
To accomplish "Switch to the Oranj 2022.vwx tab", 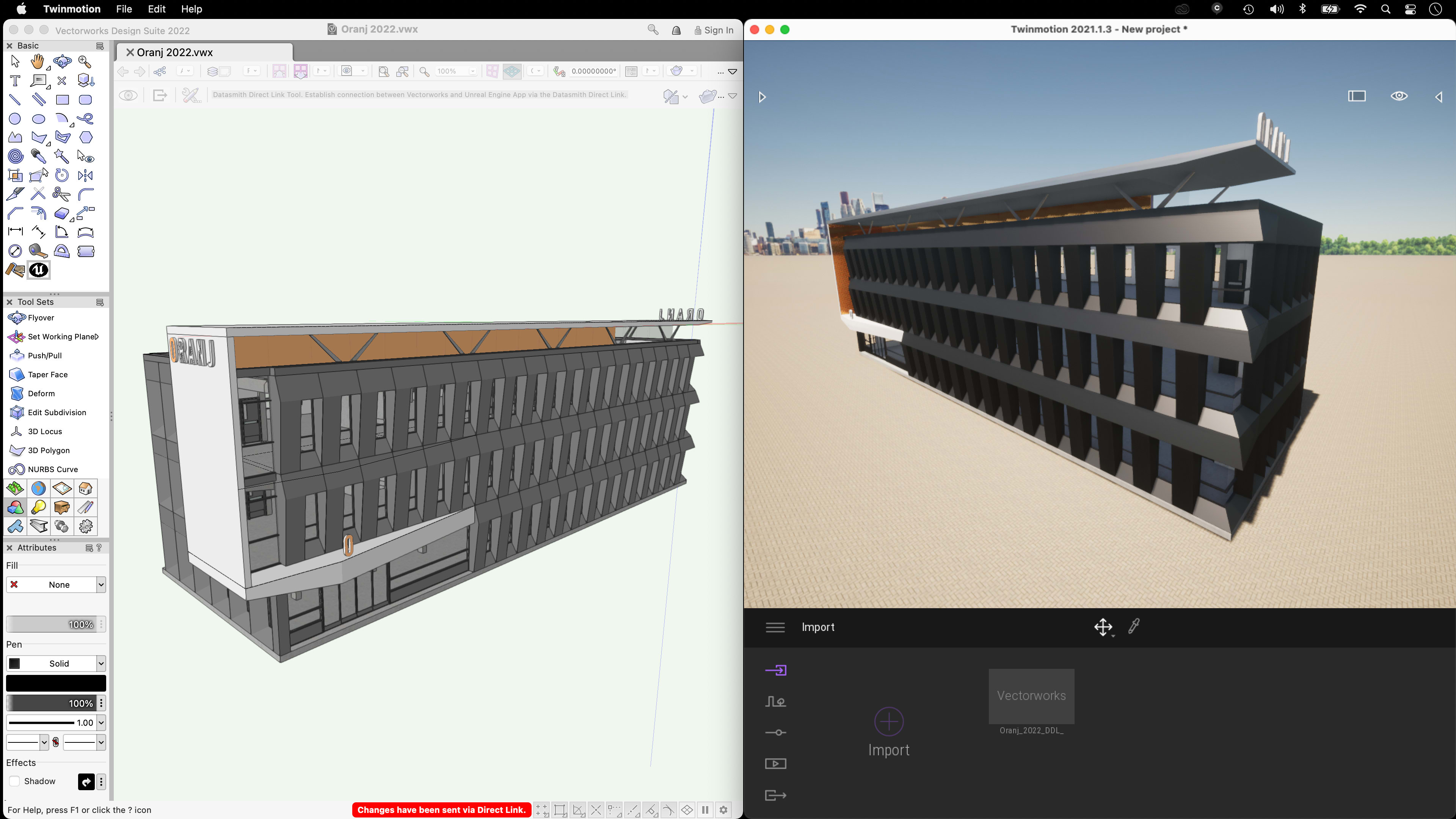I will pos(175,52).
